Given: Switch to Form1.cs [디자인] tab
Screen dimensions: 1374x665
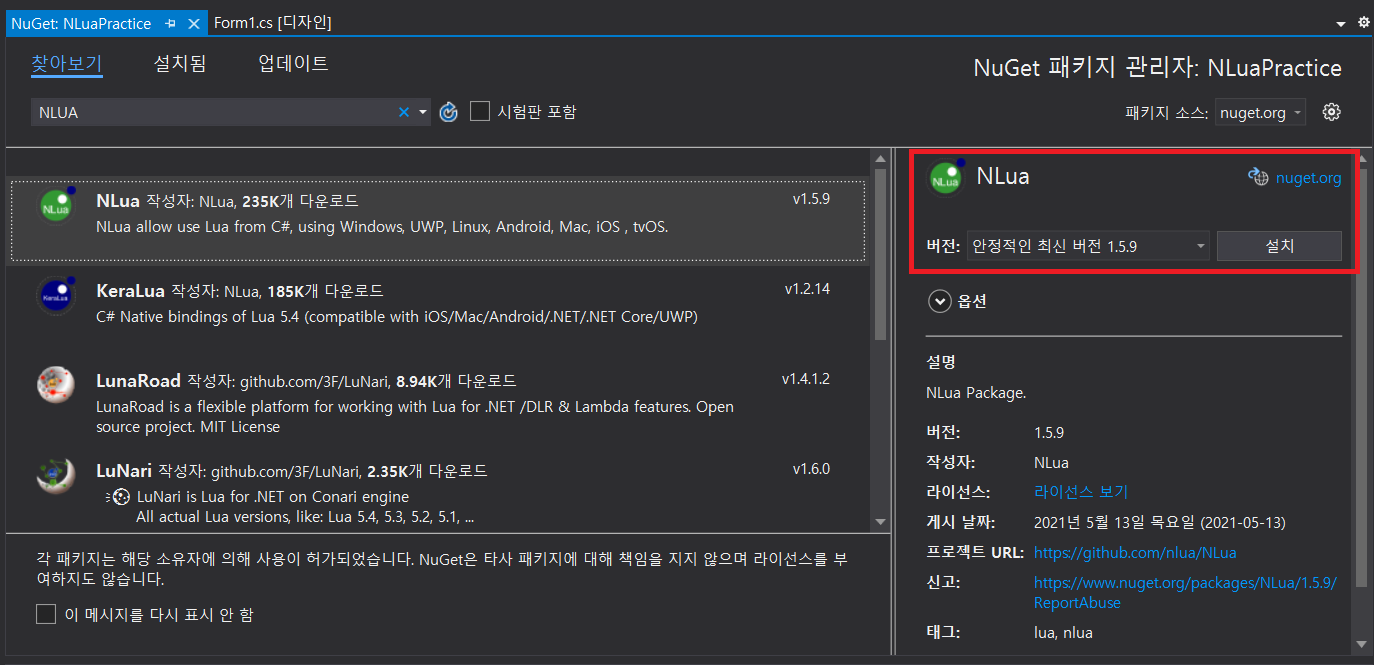Looking at the screenshot, I should coord(273,23).
